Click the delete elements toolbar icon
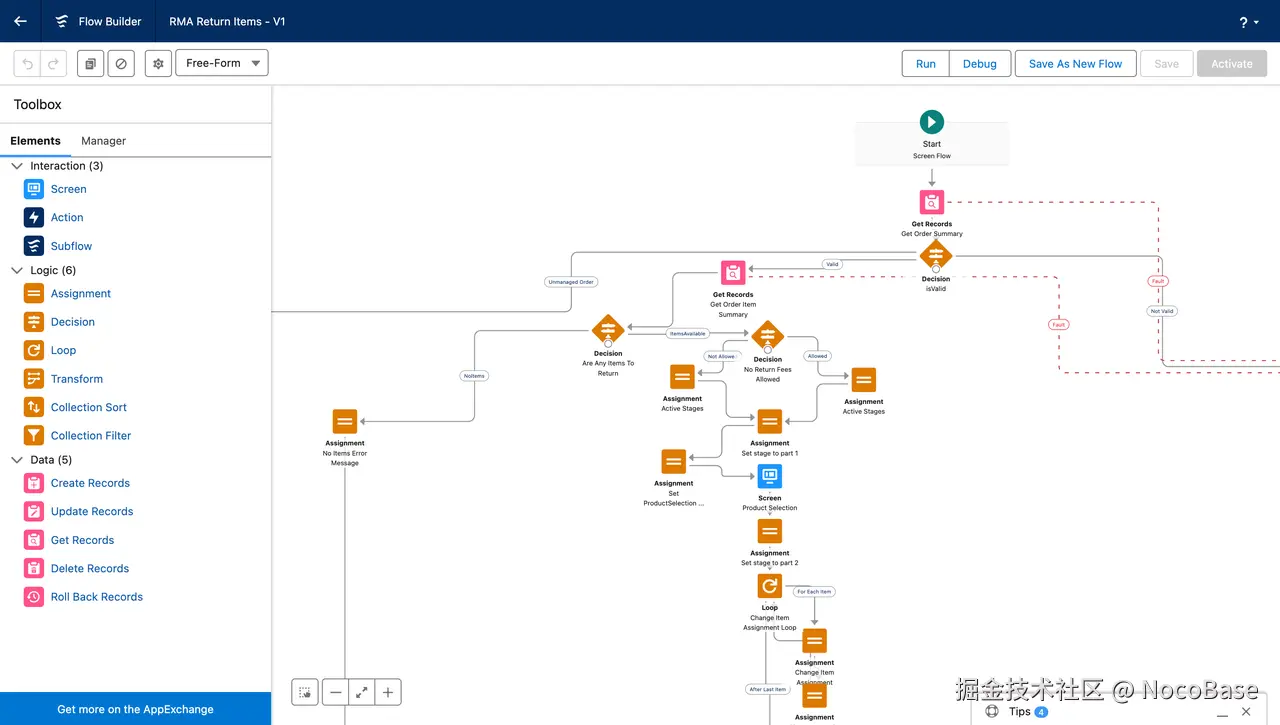This screenshot has height=725, width=1280. pos(122,63)
